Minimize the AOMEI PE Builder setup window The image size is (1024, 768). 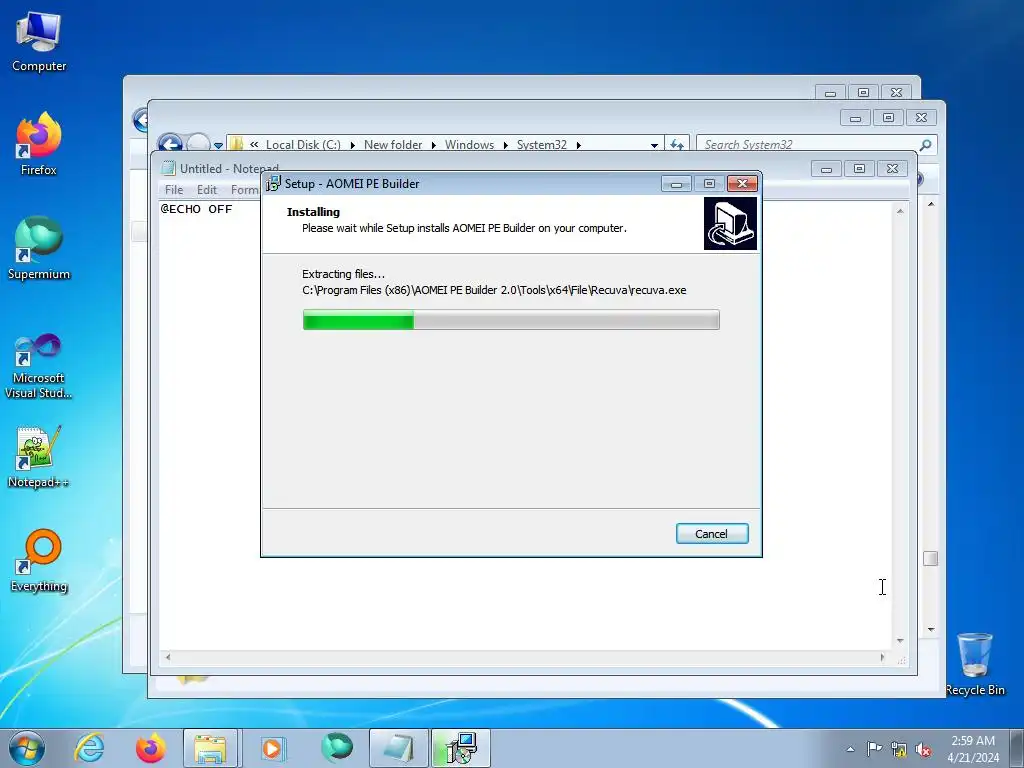point(676,184)
